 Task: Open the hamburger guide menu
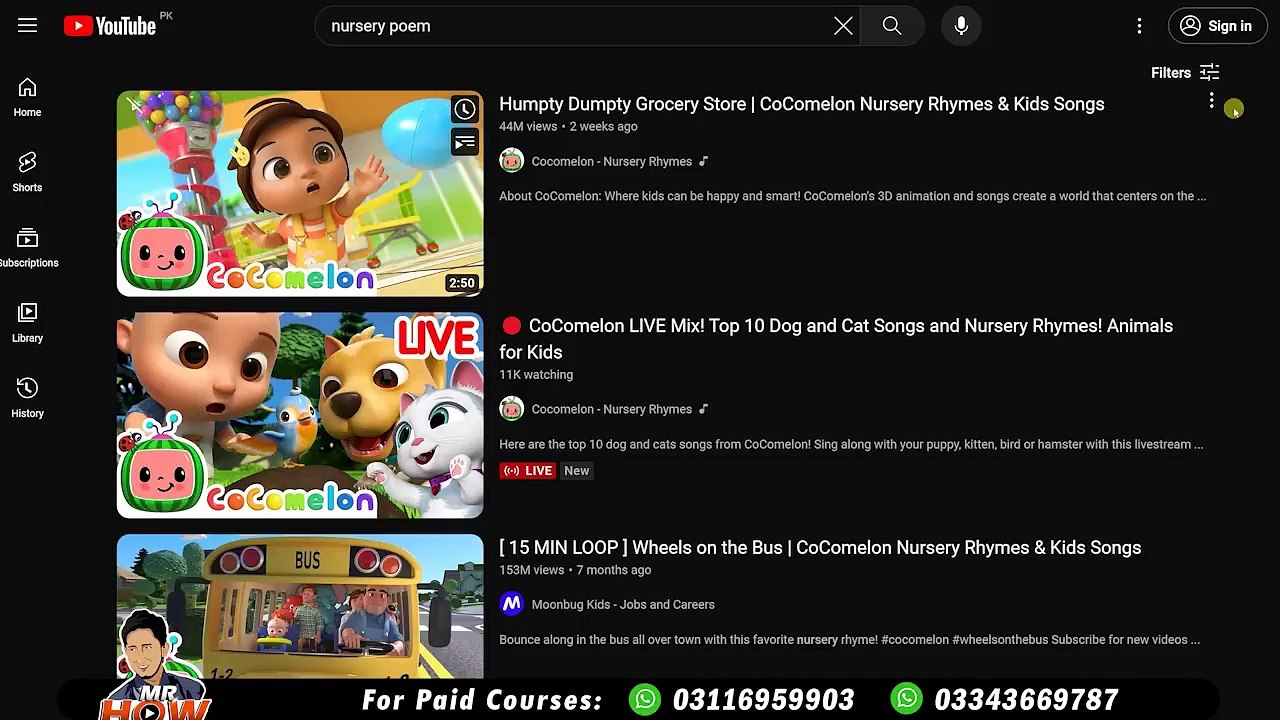(x=27, y=26)
